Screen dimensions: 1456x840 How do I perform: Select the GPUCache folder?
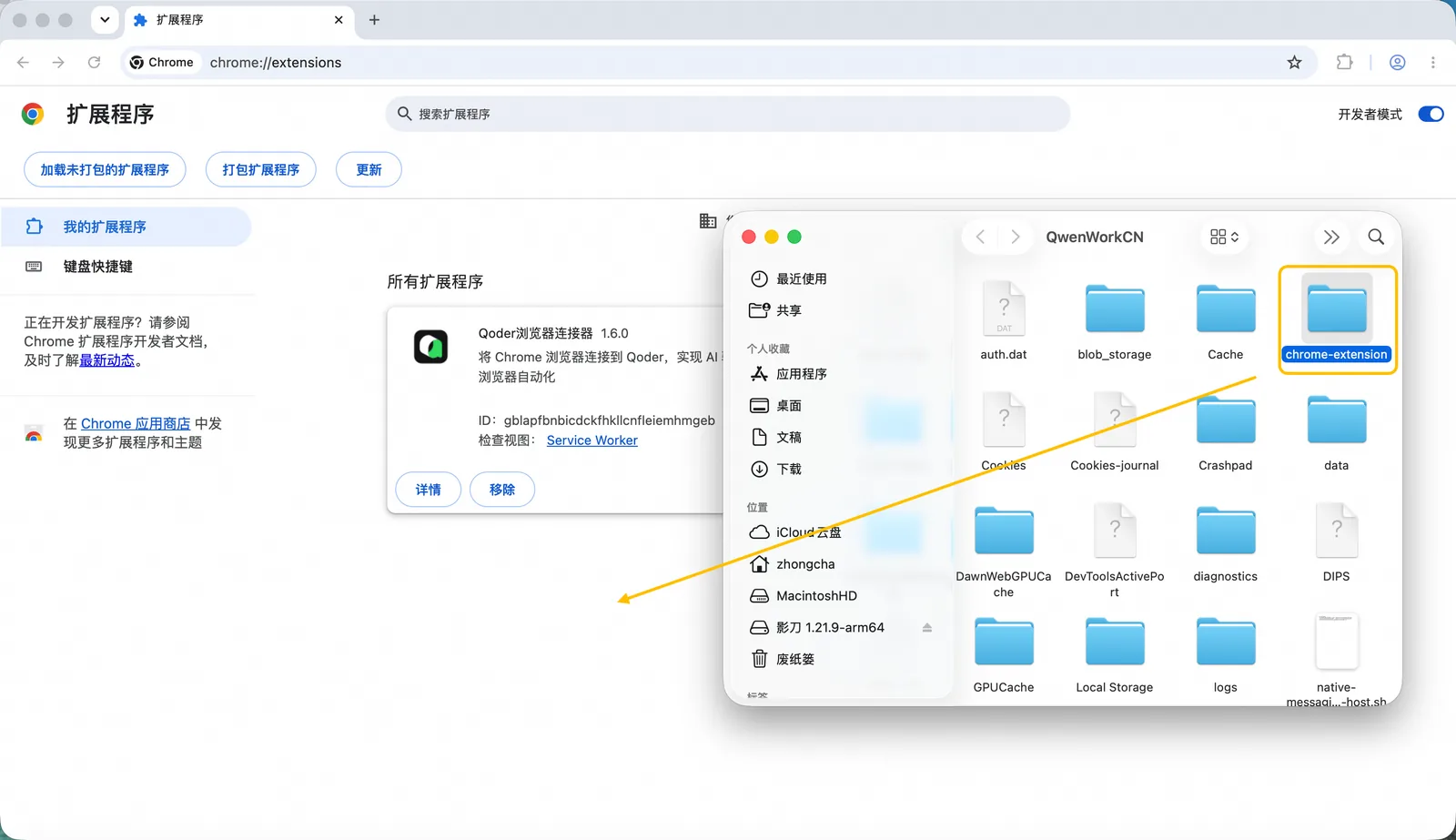tap(1004, 643)
